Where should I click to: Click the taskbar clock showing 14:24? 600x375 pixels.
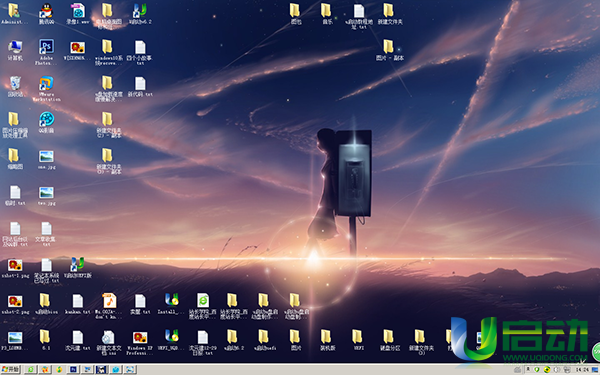(582, 370)
